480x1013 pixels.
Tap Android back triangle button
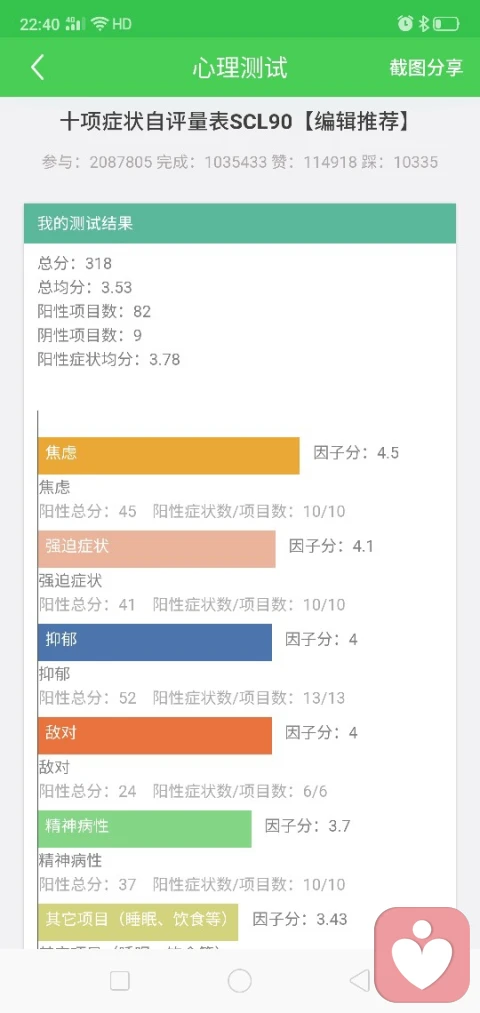[359, 981]
